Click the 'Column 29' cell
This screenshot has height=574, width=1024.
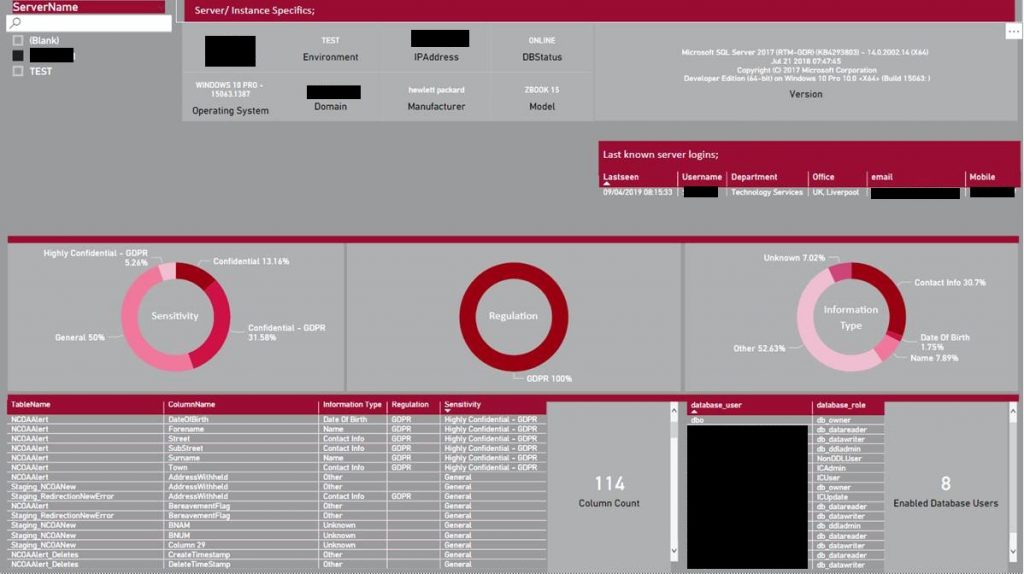tap(186, 545)
